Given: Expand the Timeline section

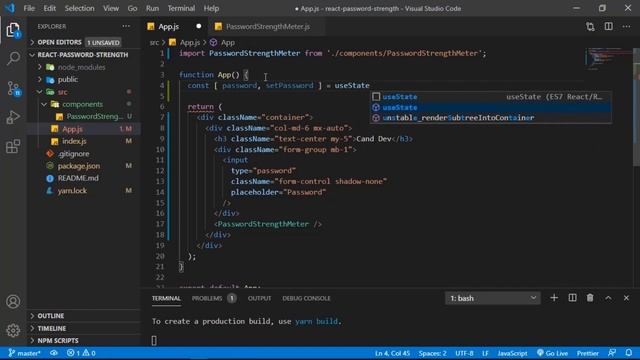Looking at the screenshot, I should coord(84,328).
